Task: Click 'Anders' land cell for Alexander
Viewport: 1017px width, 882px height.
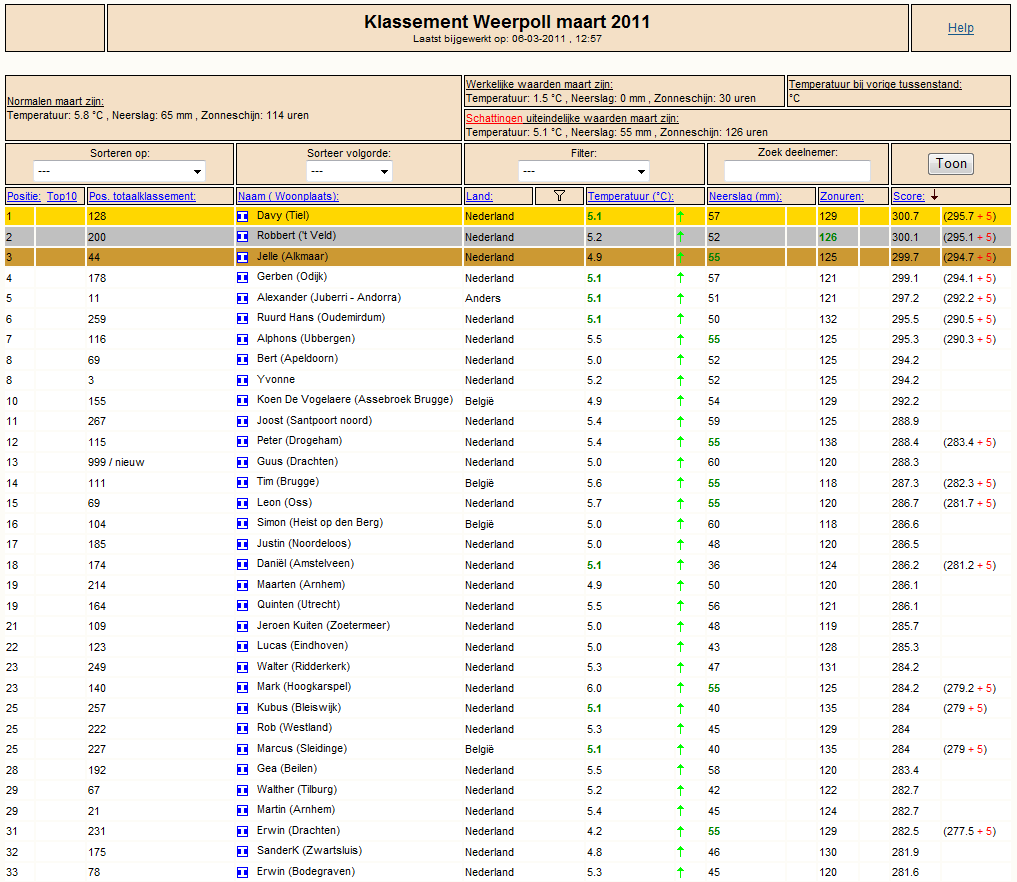Action: (x=483, y=298)
